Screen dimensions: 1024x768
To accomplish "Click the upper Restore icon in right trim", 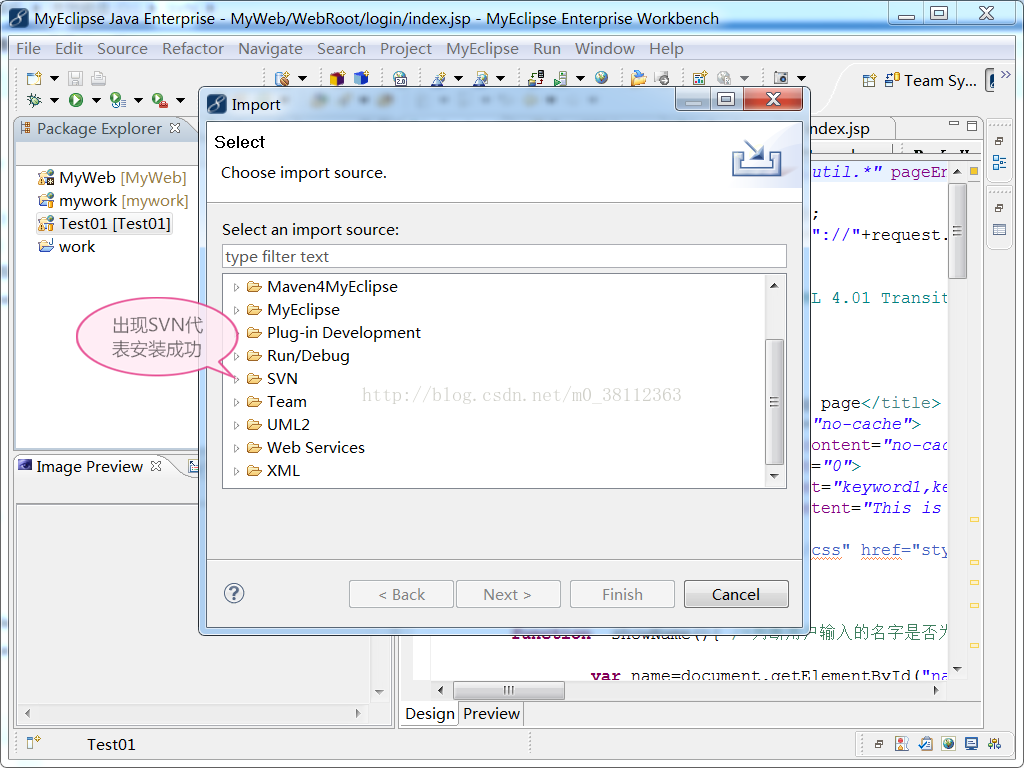I will pos(999,141).
